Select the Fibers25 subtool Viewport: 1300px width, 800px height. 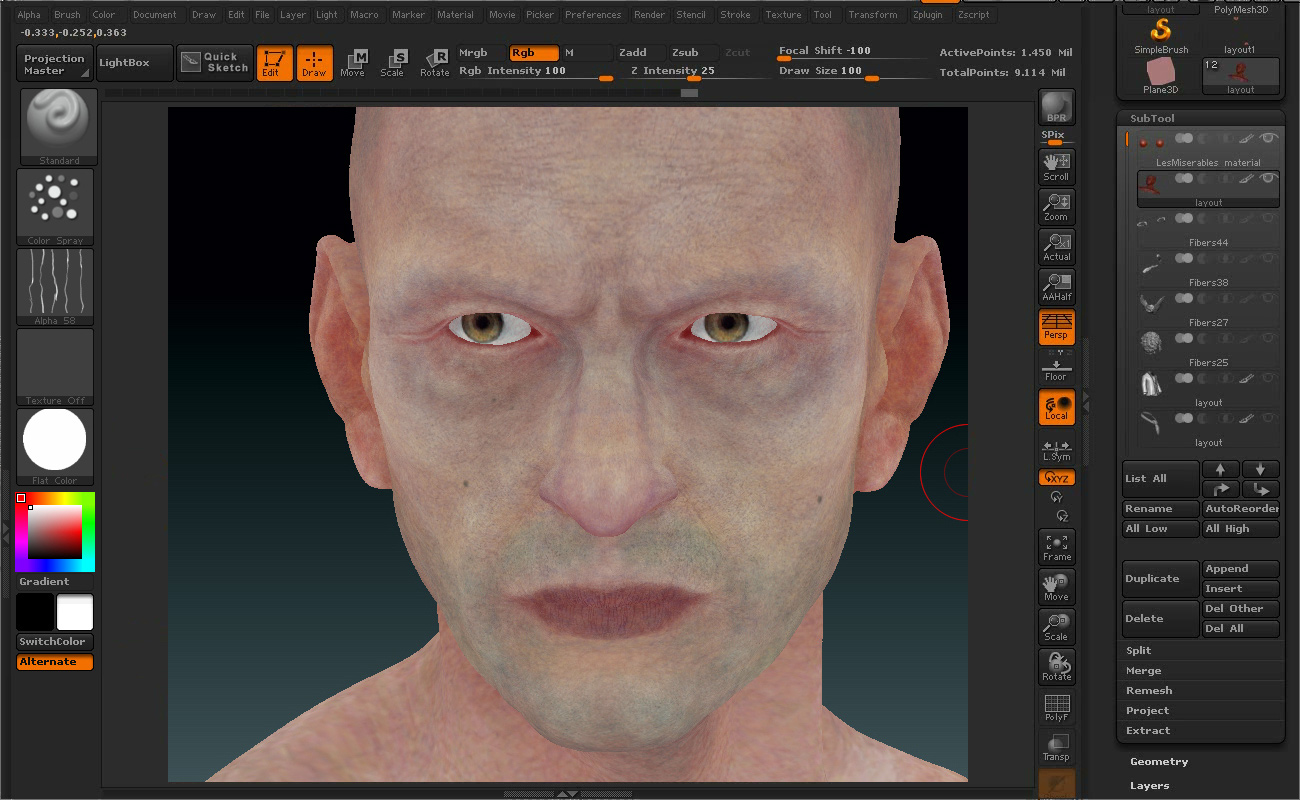[x=1208, y=346]
